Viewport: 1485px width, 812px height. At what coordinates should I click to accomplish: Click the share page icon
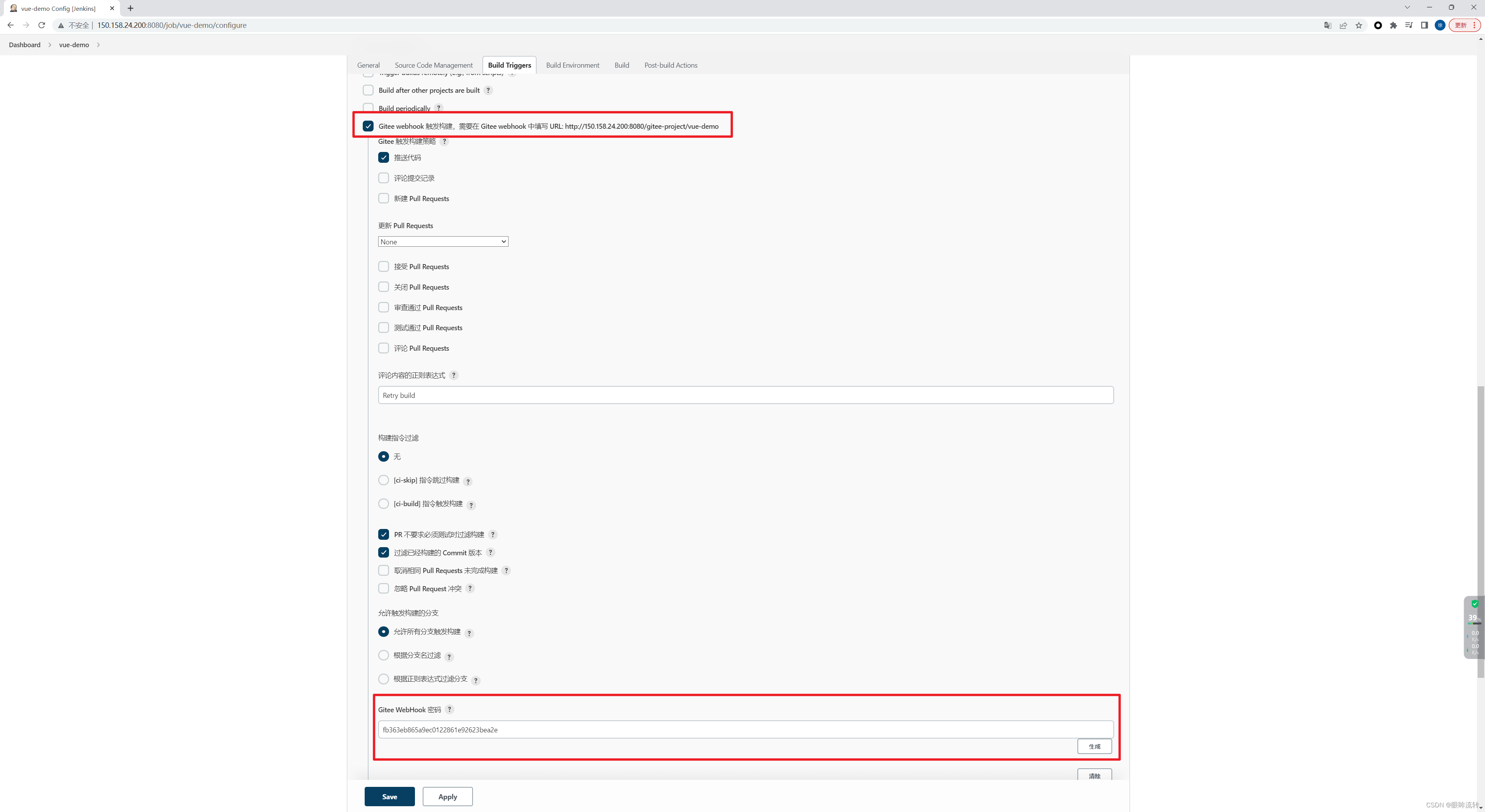(x=1343, y=26)
